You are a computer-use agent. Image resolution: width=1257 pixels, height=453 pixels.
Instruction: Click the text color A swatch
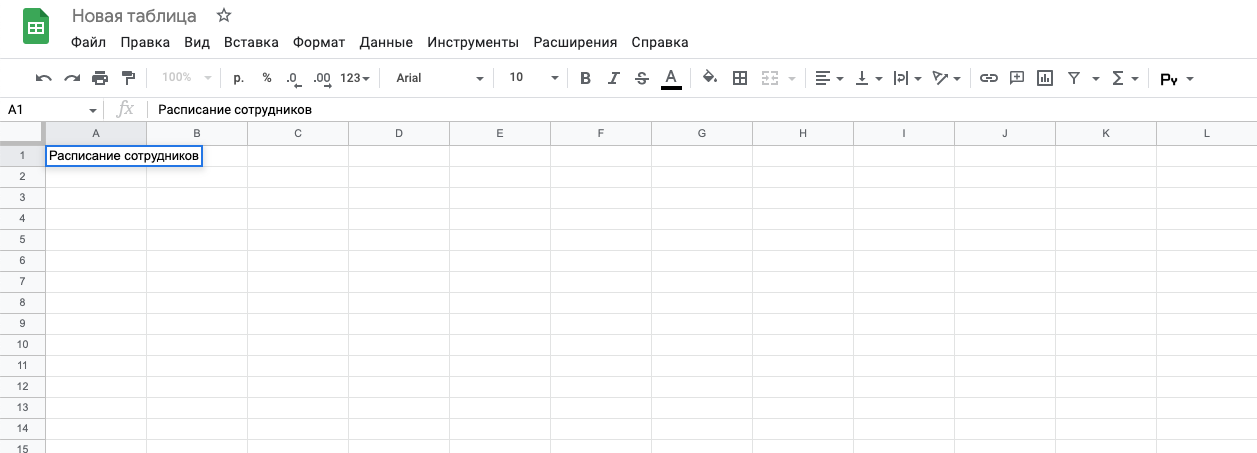point(671,78)
